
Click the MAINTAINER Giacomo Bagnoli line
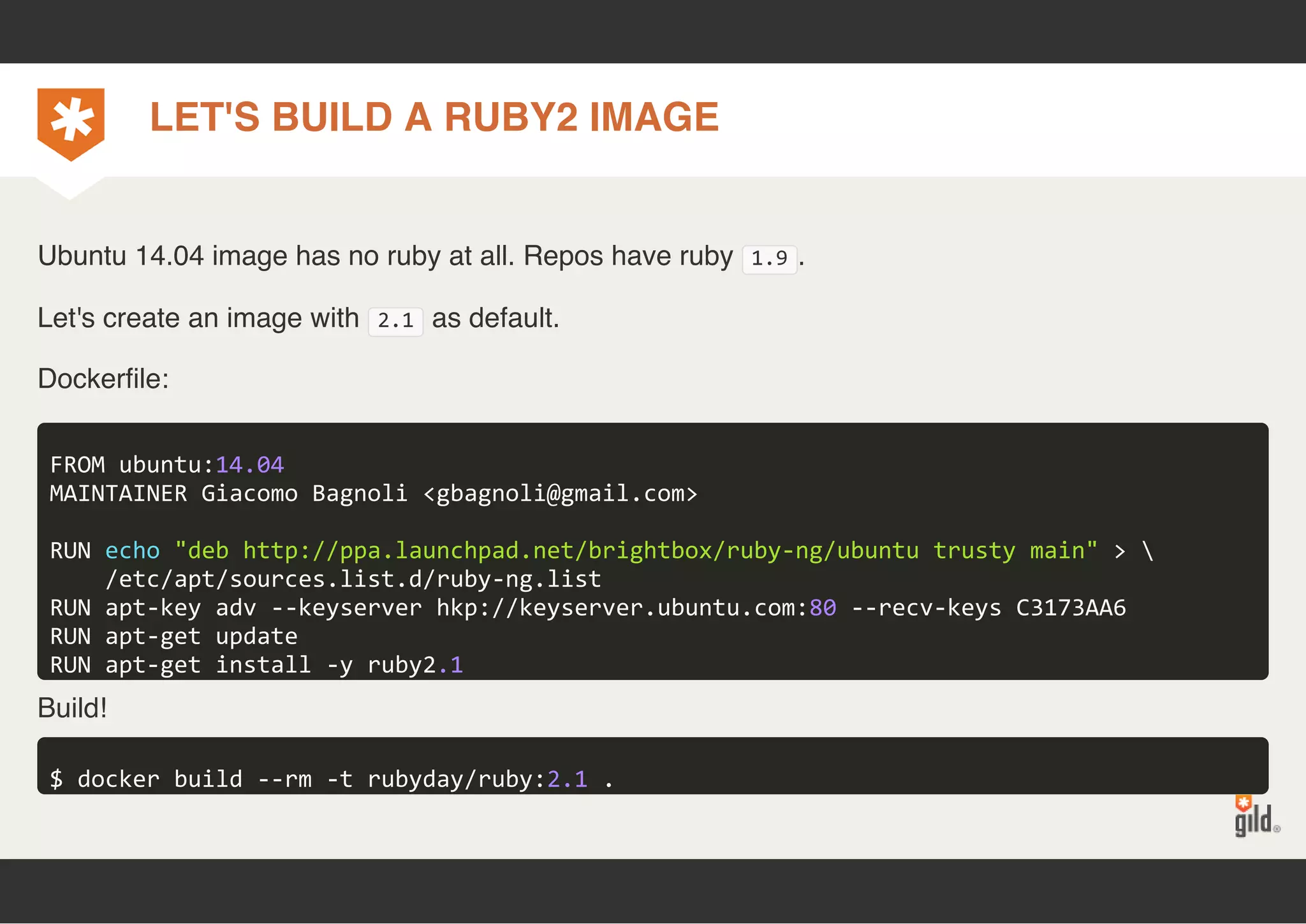point(374,494)
